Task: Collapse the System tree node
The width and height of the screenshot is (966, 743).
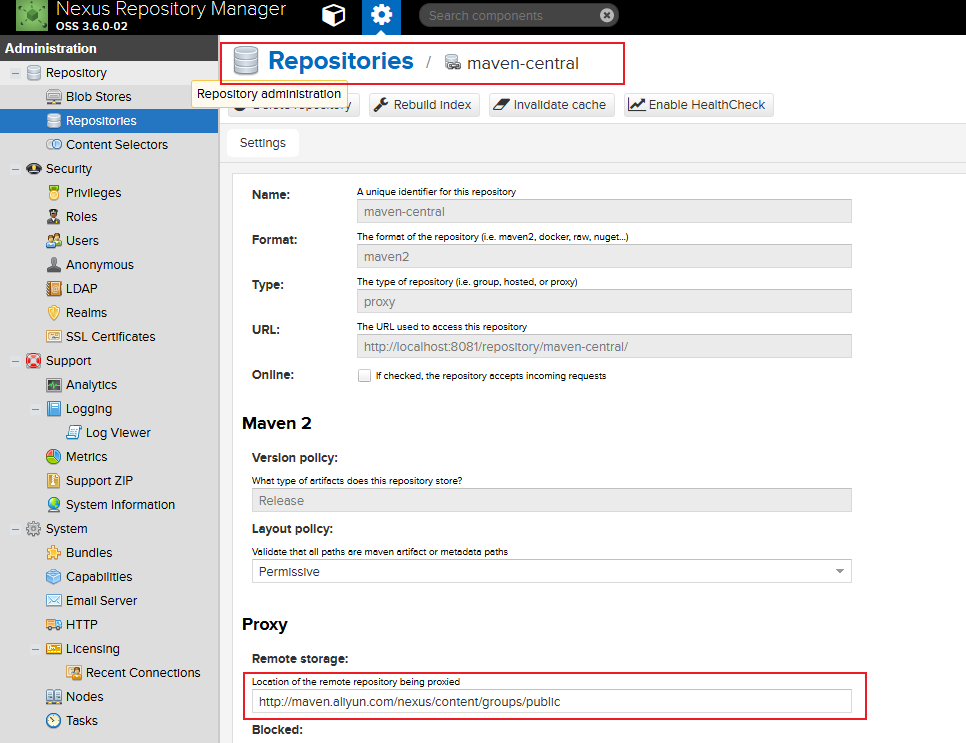Action: pos(15,529)
